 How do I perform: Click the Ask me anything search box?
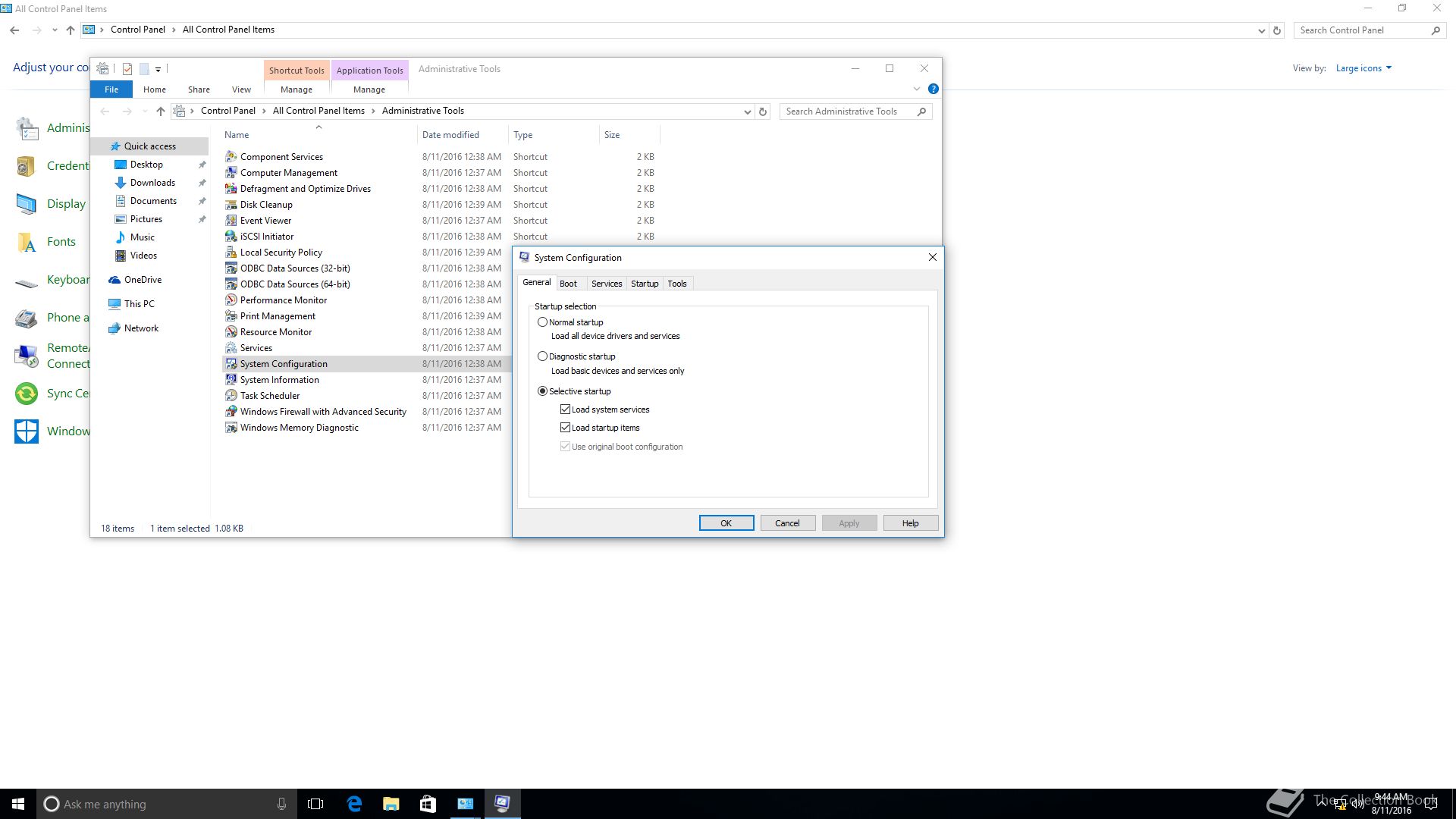tap(167, 804)
